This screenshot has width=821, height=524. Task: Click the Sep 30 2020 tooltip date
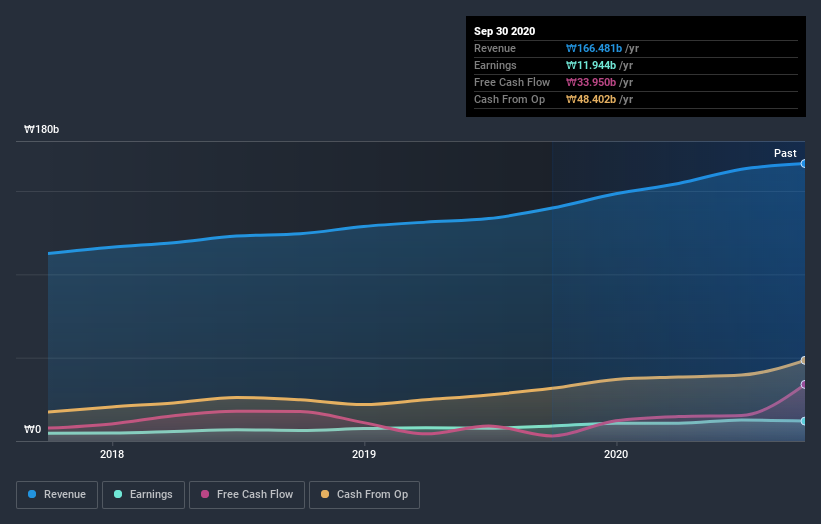(x=505, y=31)
